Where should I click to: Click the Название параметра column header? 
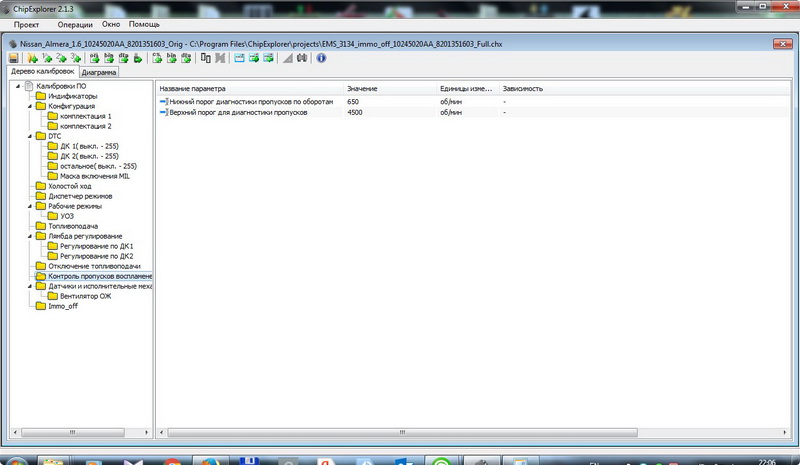pyautogui.click(x=196, y=88)
